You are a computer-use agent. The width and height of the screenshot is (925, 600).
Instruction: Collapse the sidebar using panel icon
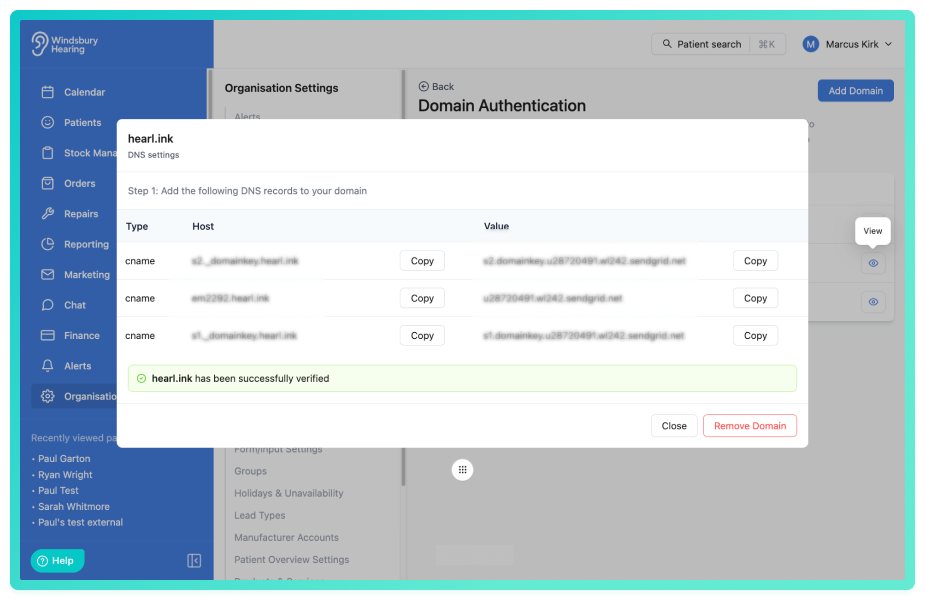(x=194, y=560)
